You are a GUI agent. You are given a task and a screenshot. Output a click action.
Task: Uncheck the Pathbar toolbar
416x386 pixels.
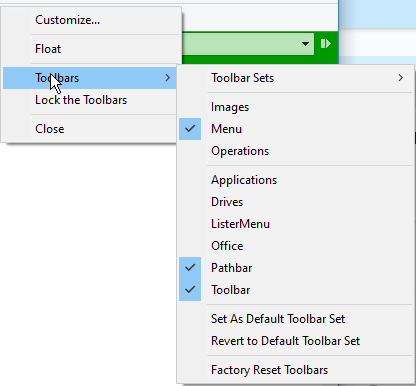pyautogui.click(x=296, y=268)
